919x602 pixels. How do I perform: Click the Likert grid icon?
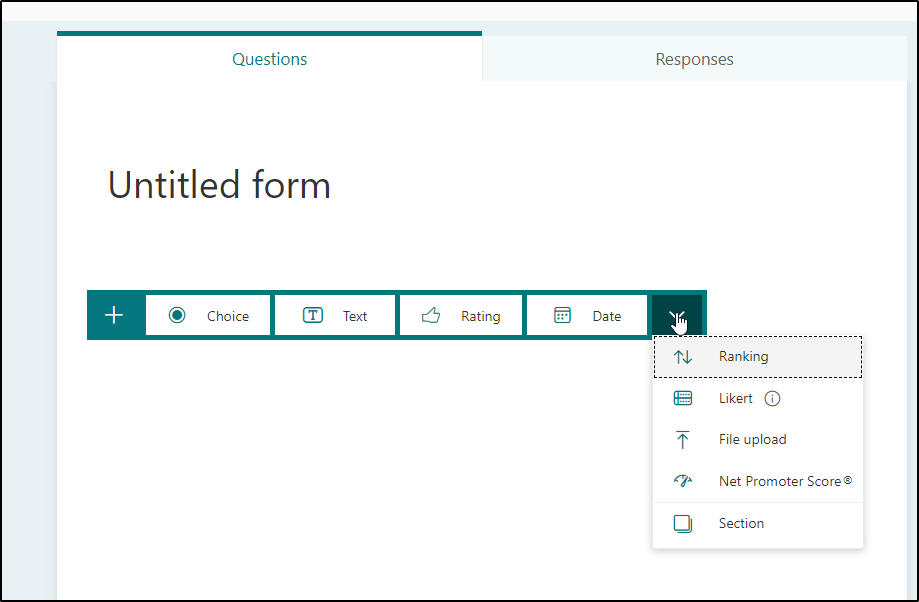(x=683, y=398)
